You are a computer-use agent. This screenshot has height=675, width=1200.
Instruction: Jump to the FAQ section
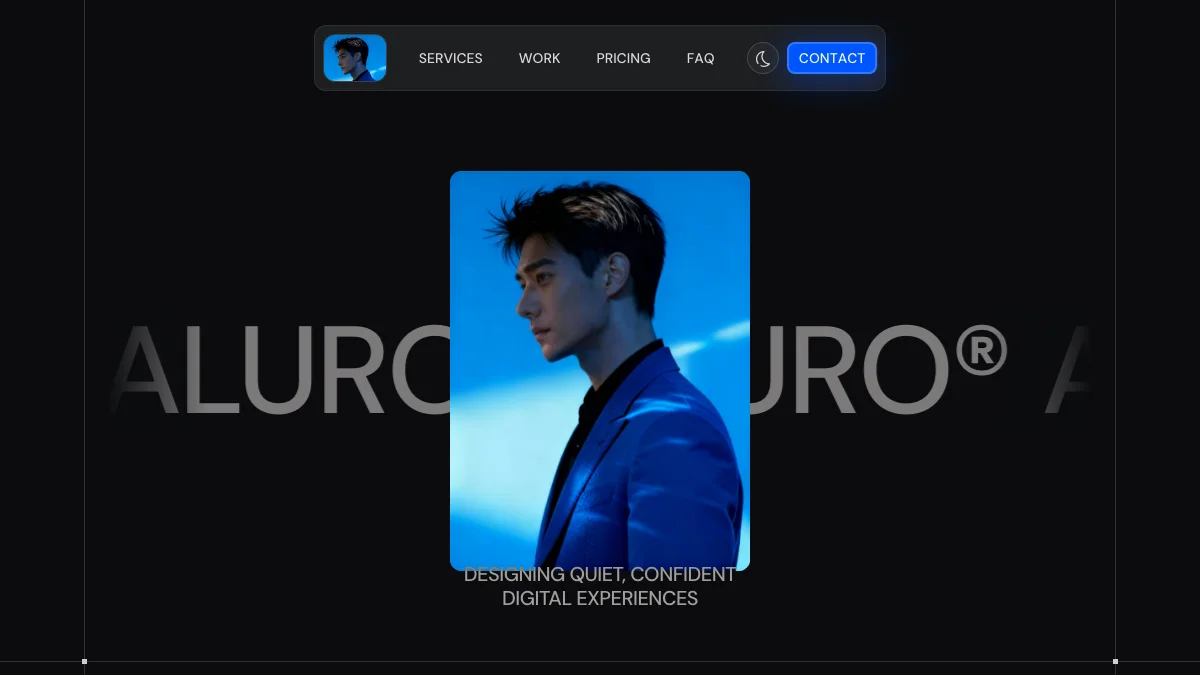click(701, 58)
